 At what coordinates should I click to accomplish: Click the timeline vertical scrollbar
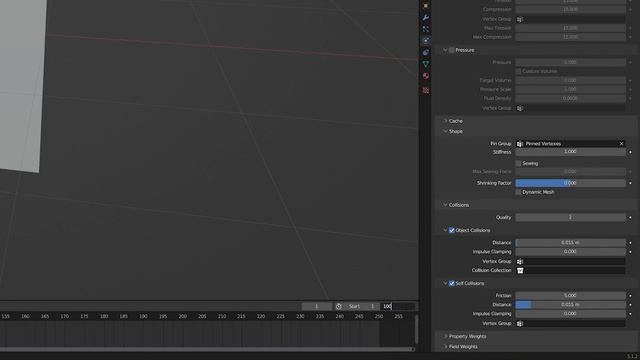pos(416,329)
